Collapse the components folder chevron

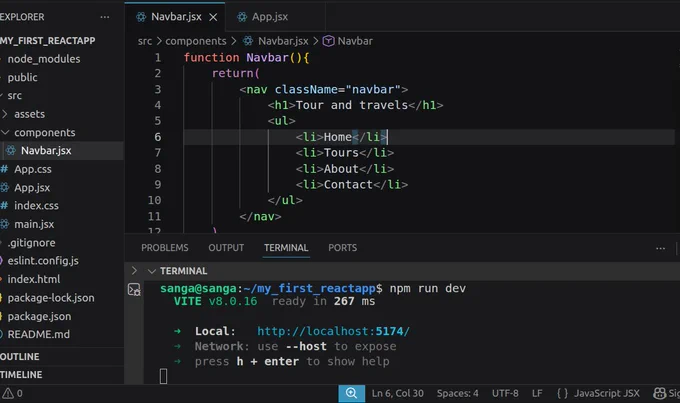pos(5,132)
